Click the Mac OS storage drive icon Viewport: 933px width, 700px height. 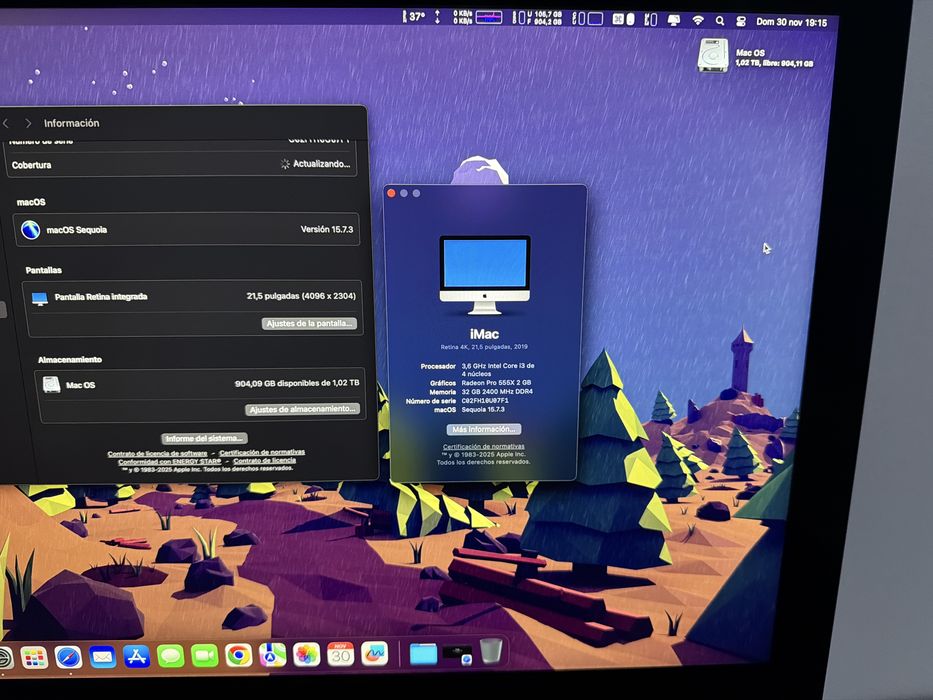(x=52, y=385)
